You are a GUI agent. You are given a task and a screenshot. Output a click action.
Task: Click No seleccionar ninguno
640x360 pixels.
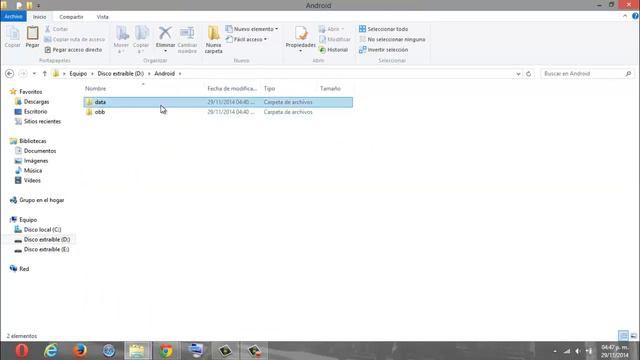tap(392, 39)
